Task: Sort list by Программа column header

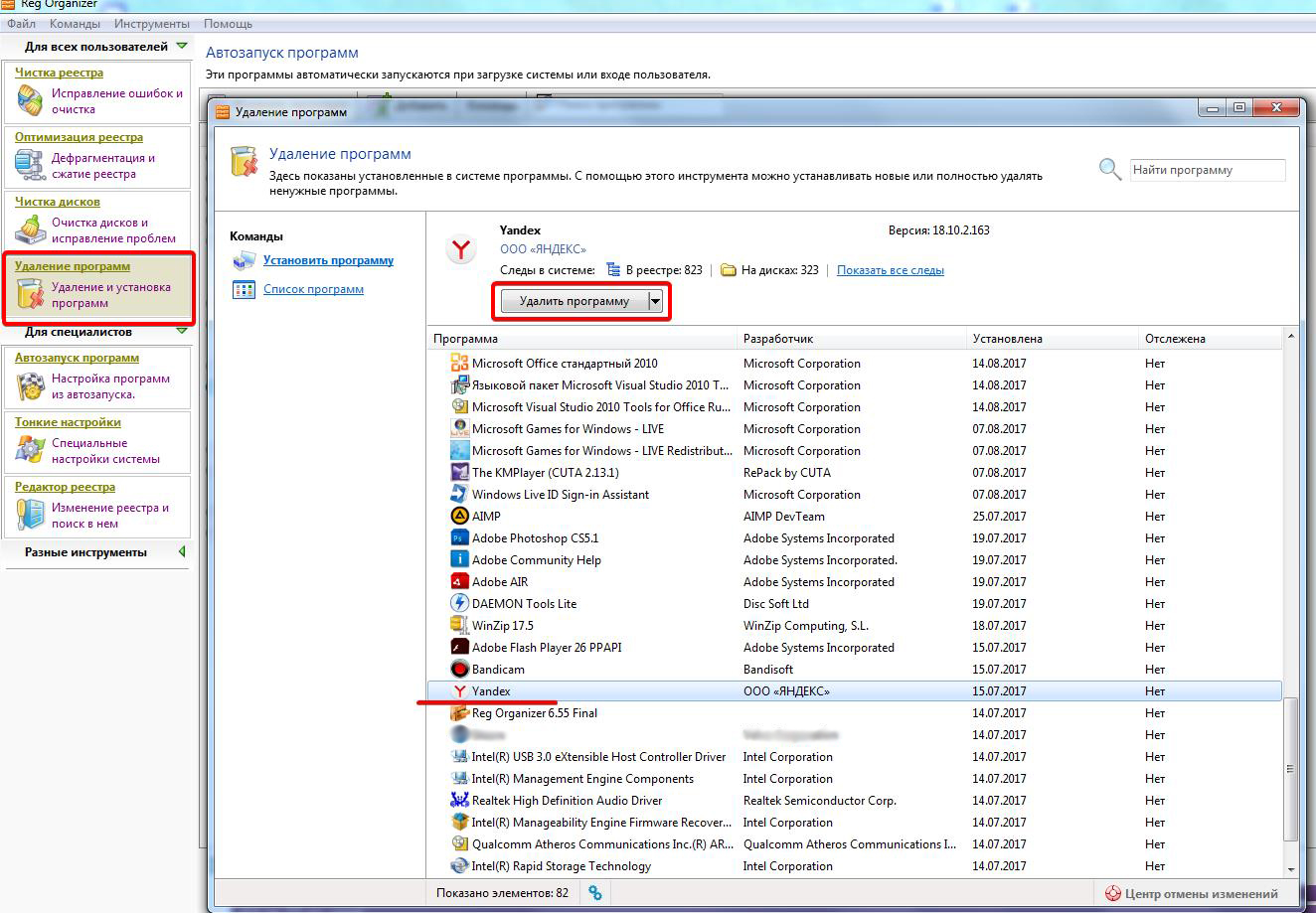Action: point(581,339)
